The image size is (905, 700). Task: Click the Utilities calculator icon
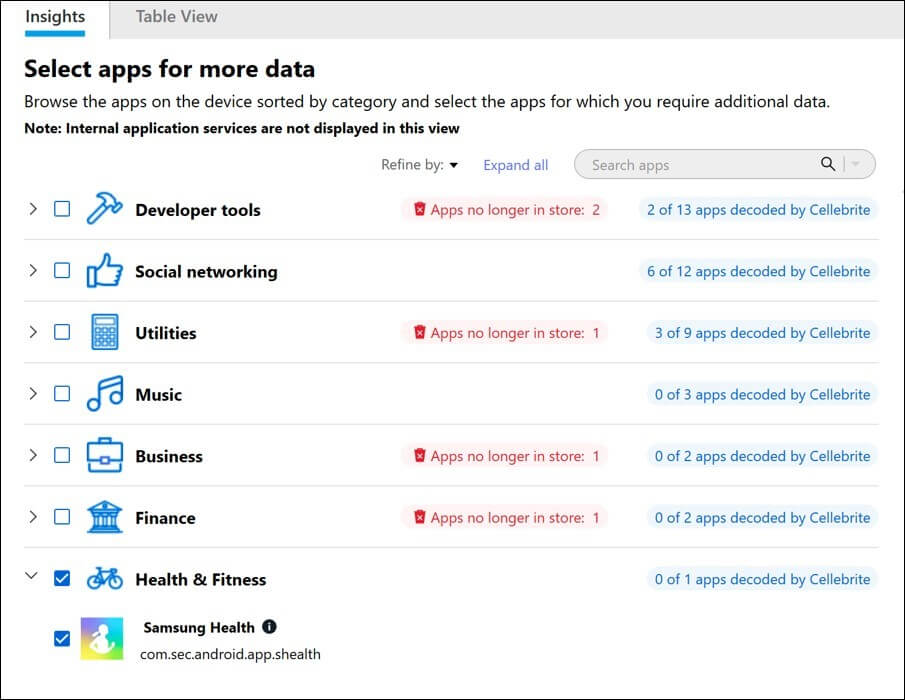coord(104,333)
